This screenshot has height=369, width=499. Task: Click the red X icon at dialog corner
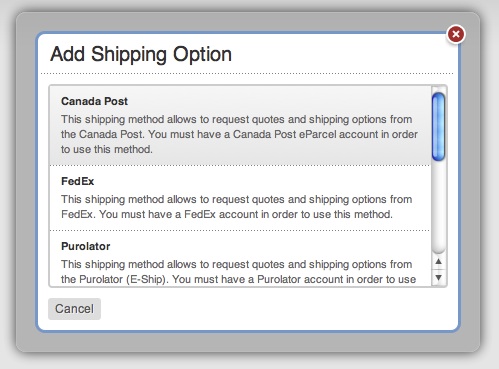click(456, 34)
